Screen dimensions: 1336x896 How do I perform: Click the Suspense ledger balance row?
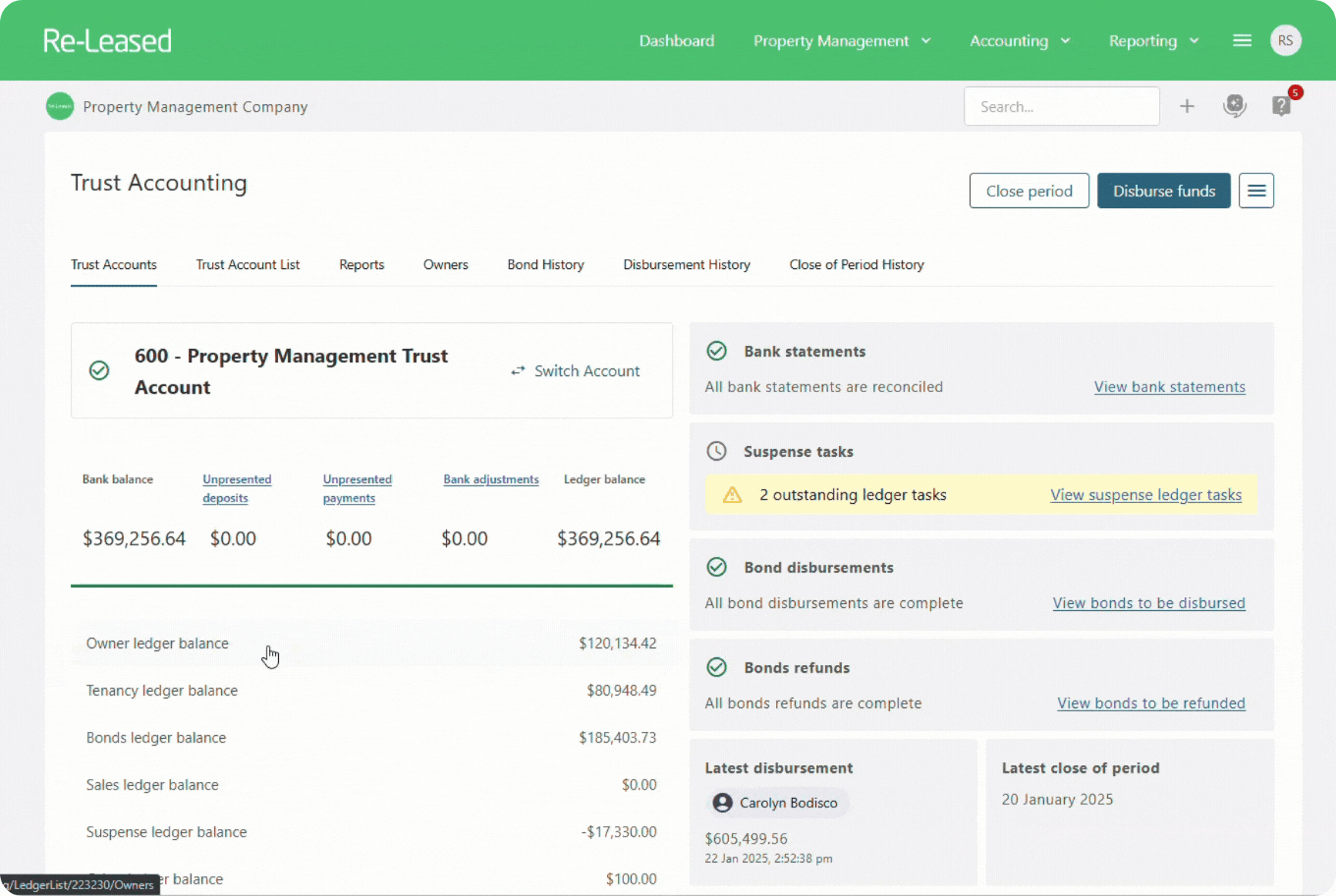point(371,832)
